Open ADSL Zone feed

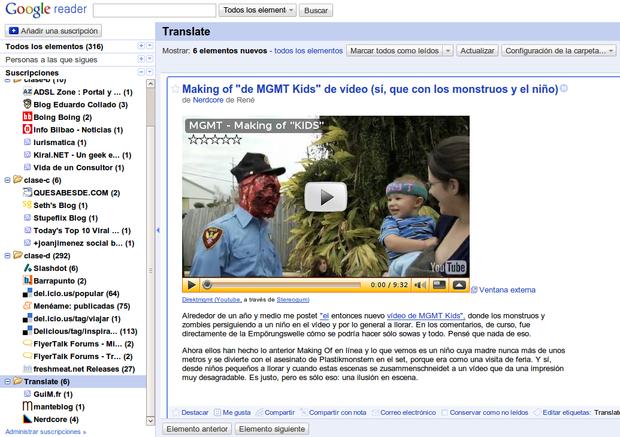(x=83, y=92)
